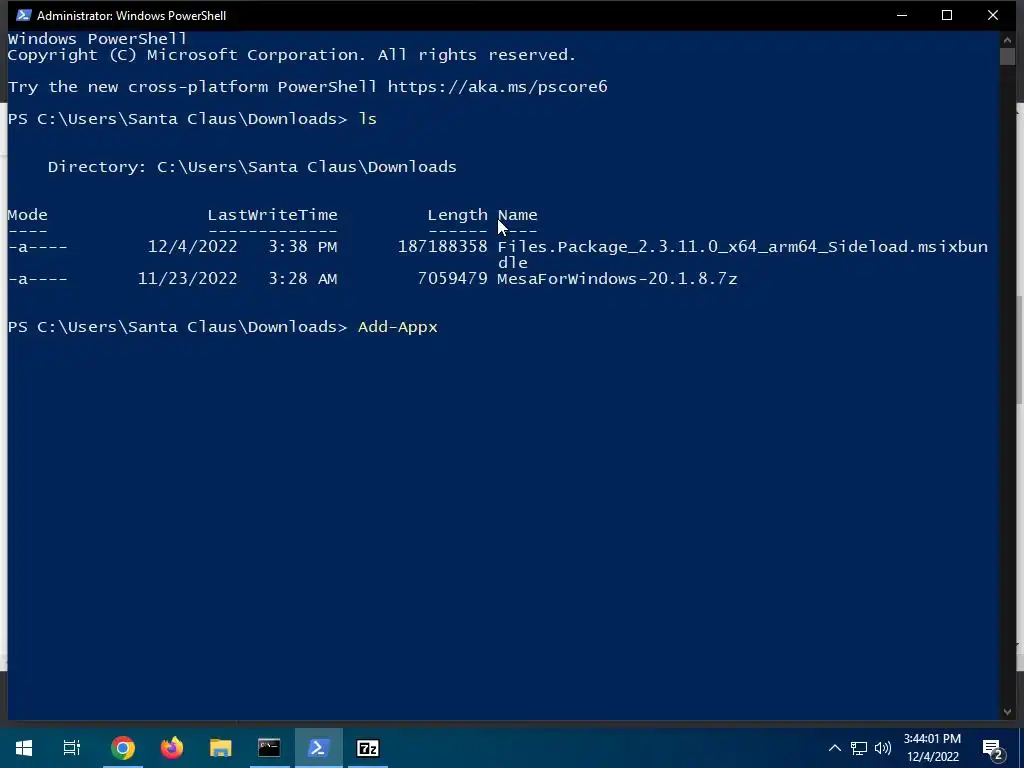Open the network status tray icon
The image size is (1024, 768).
(x=859, y=748)
